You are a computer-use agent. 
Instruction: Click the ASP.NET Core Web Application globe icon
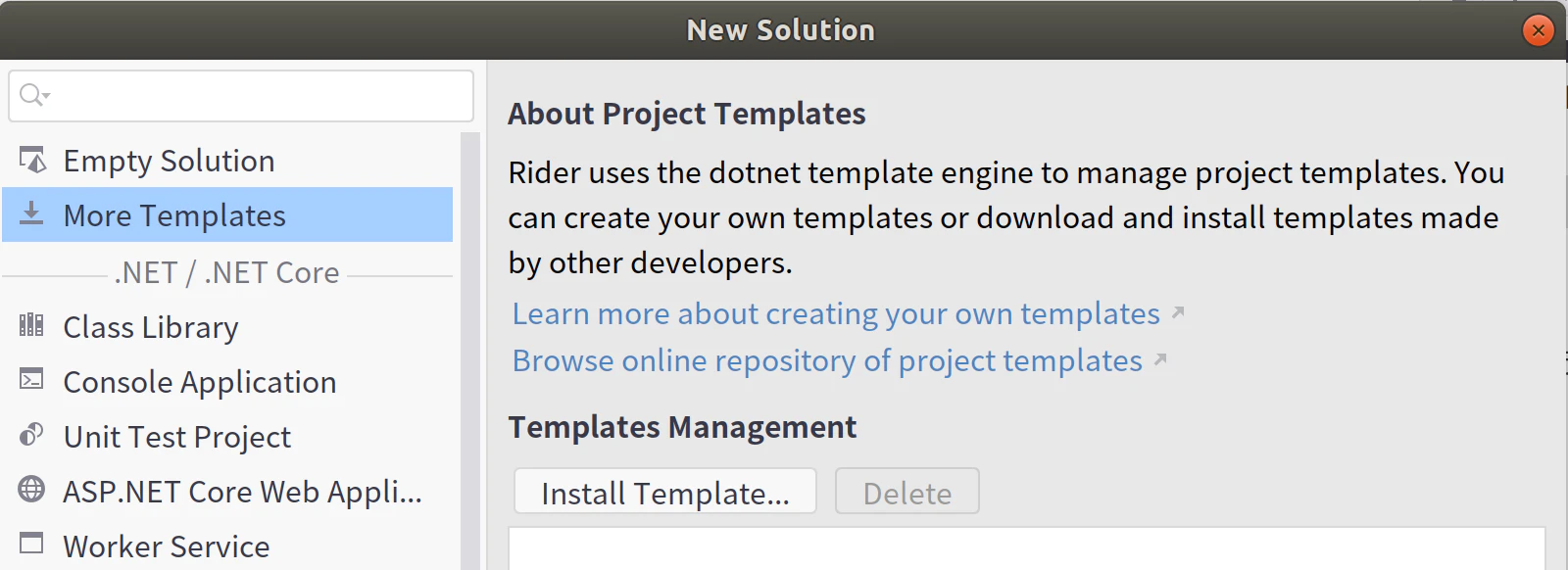point(31,489)
